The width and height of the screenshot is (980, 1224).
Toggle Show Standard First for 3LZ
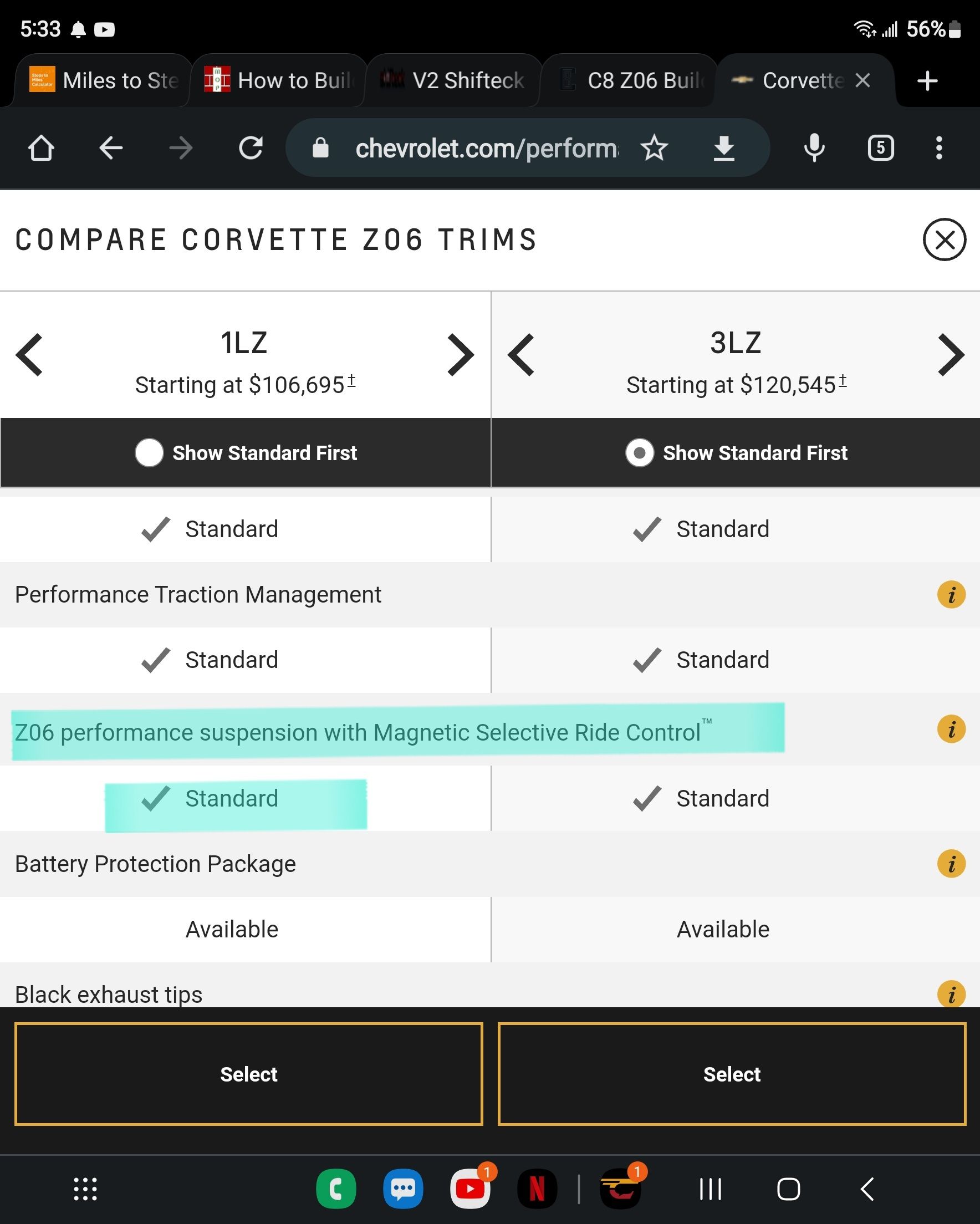[x=640, y=453]
